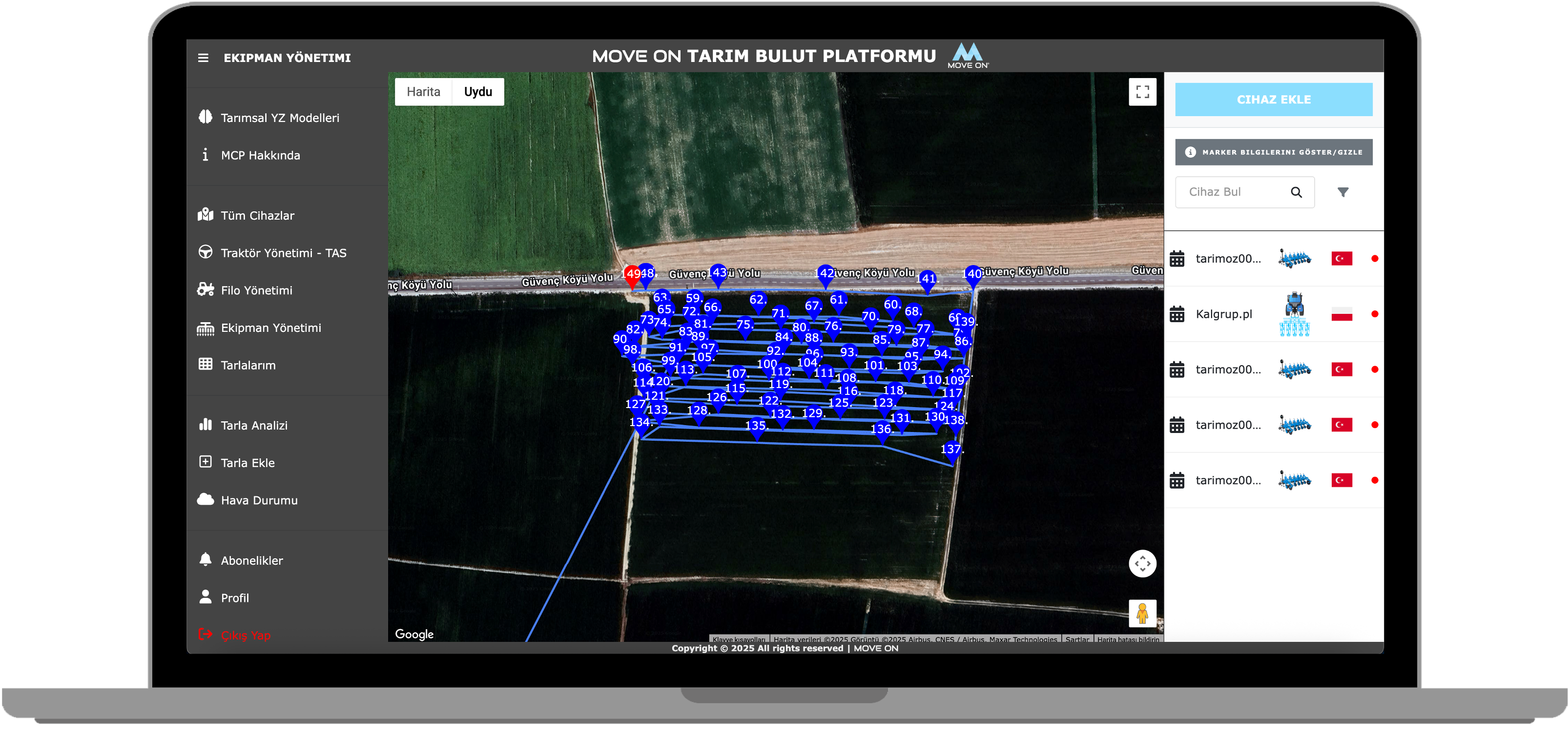Click the calendar icon for Kalgrup.pl

tap(1176, 314)
